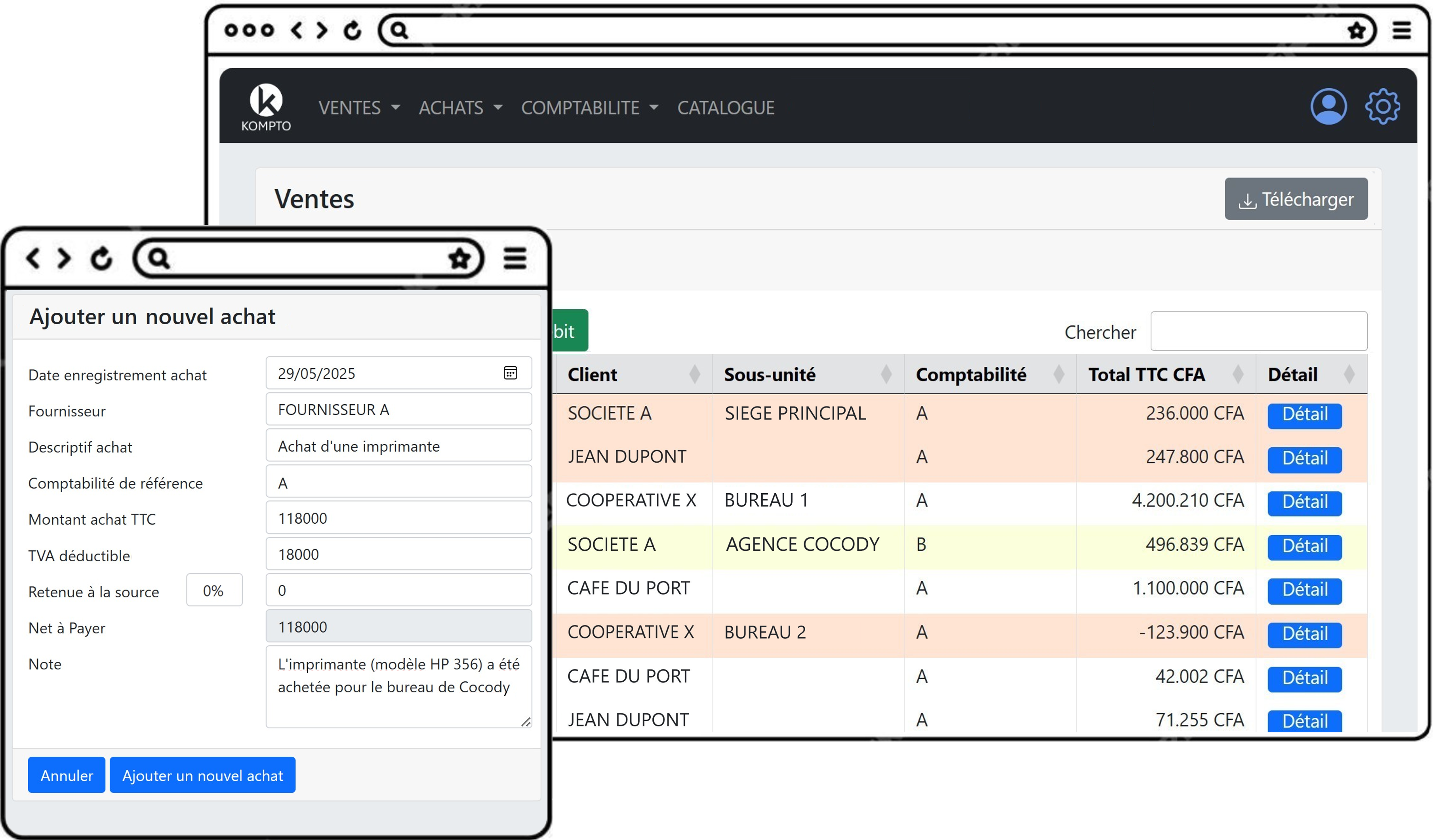
Task: Click bookmark star in rear browser address bar
Action: tap(1356, 30)
